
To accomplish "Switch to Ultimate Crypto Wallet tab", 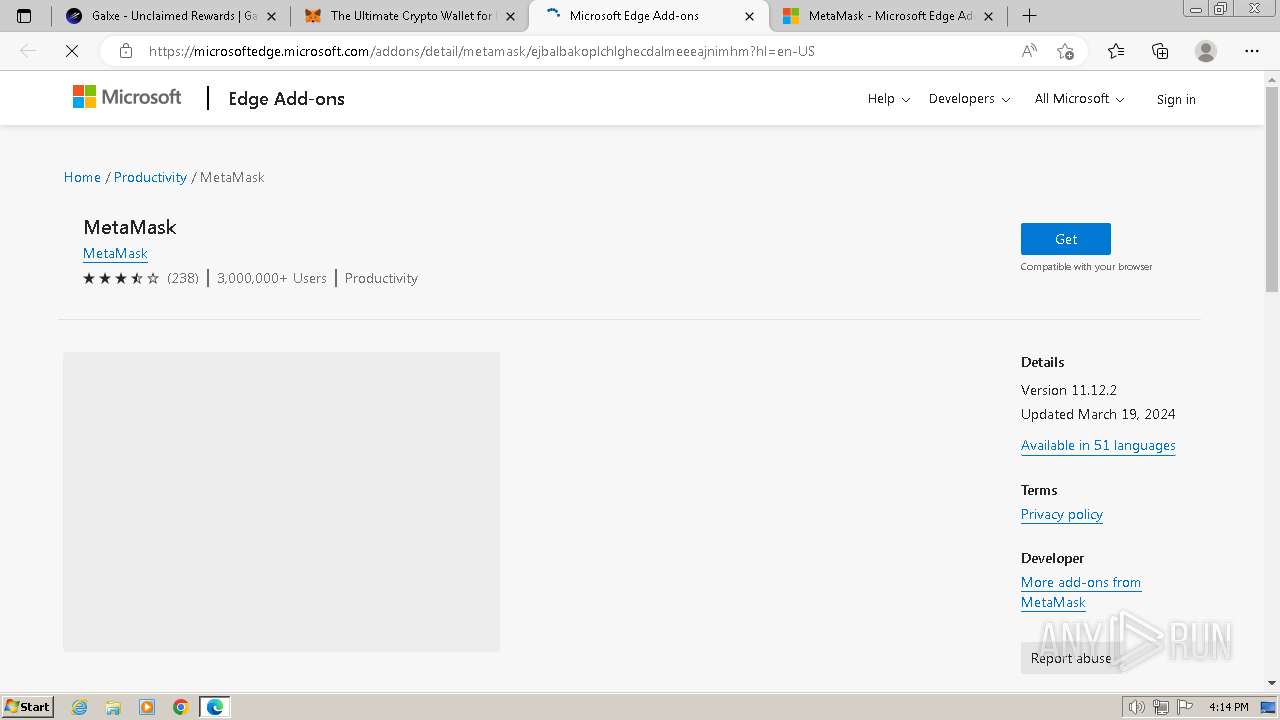I will (410, 16).
